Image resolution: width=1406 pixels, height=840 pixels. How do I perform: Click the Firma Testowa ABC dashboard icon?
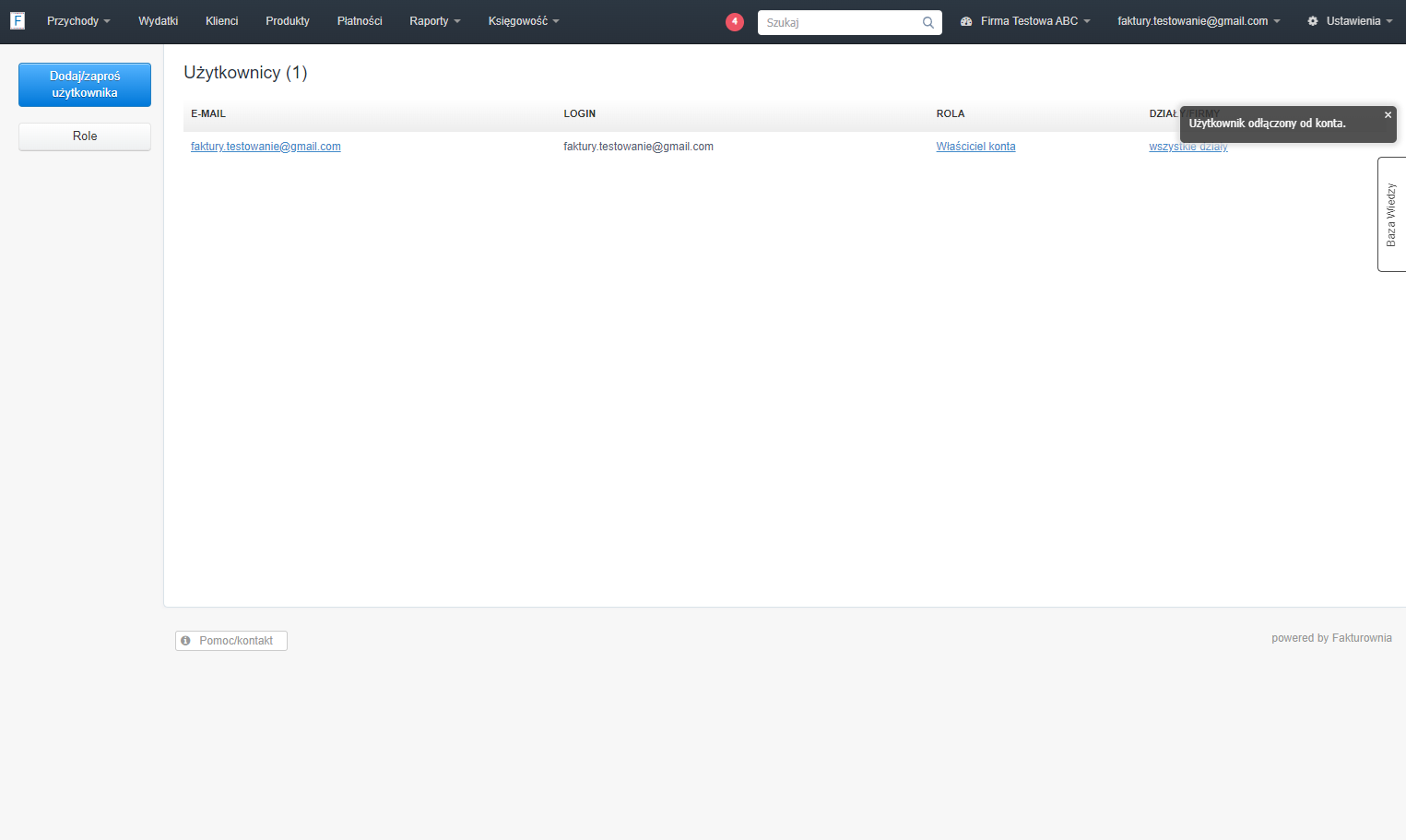coord(966,21)
